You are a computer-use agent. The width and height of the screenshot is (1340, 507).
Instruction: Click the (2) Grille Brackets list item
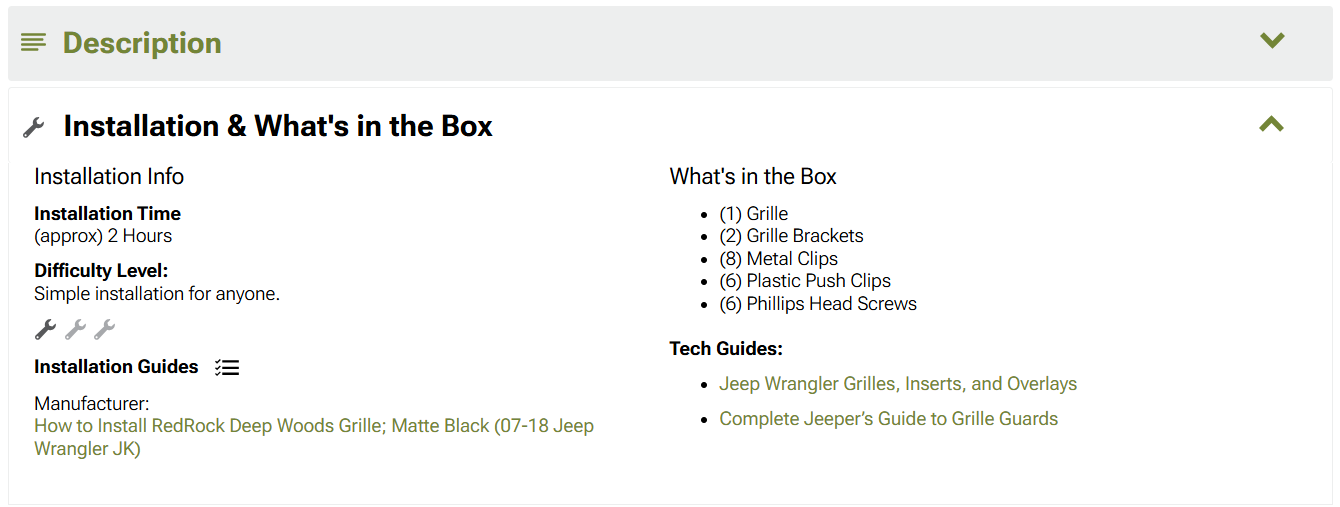(791, 236)
